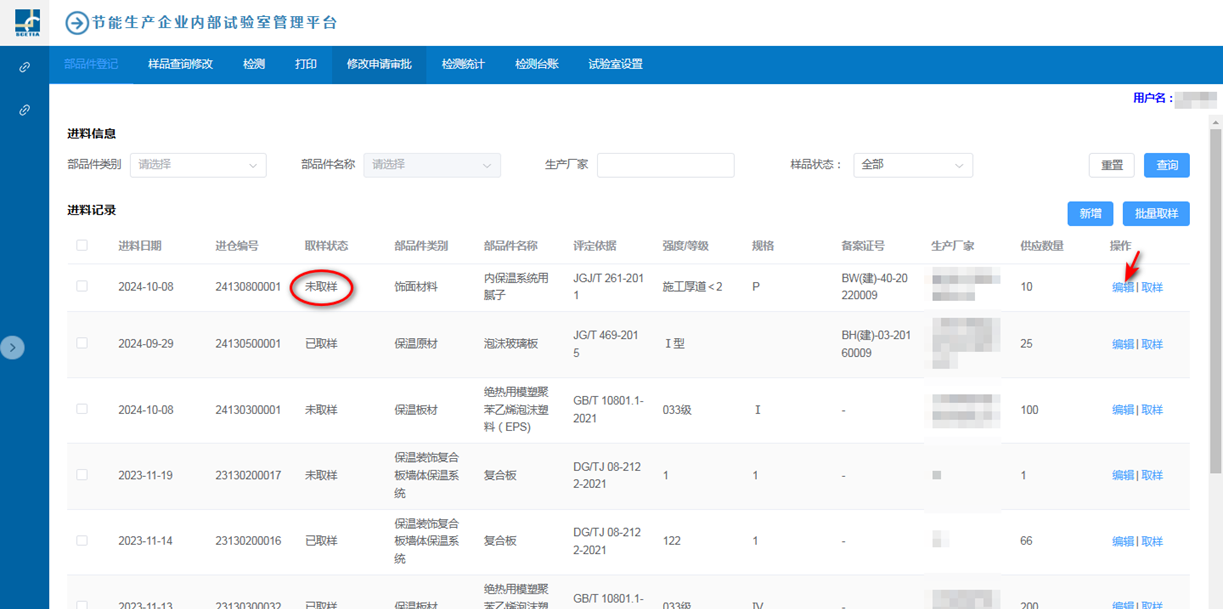This screenshot has width=1223, height=609.
Task: Click the circled arrow icon beside platform title
Action: [77, 23]
